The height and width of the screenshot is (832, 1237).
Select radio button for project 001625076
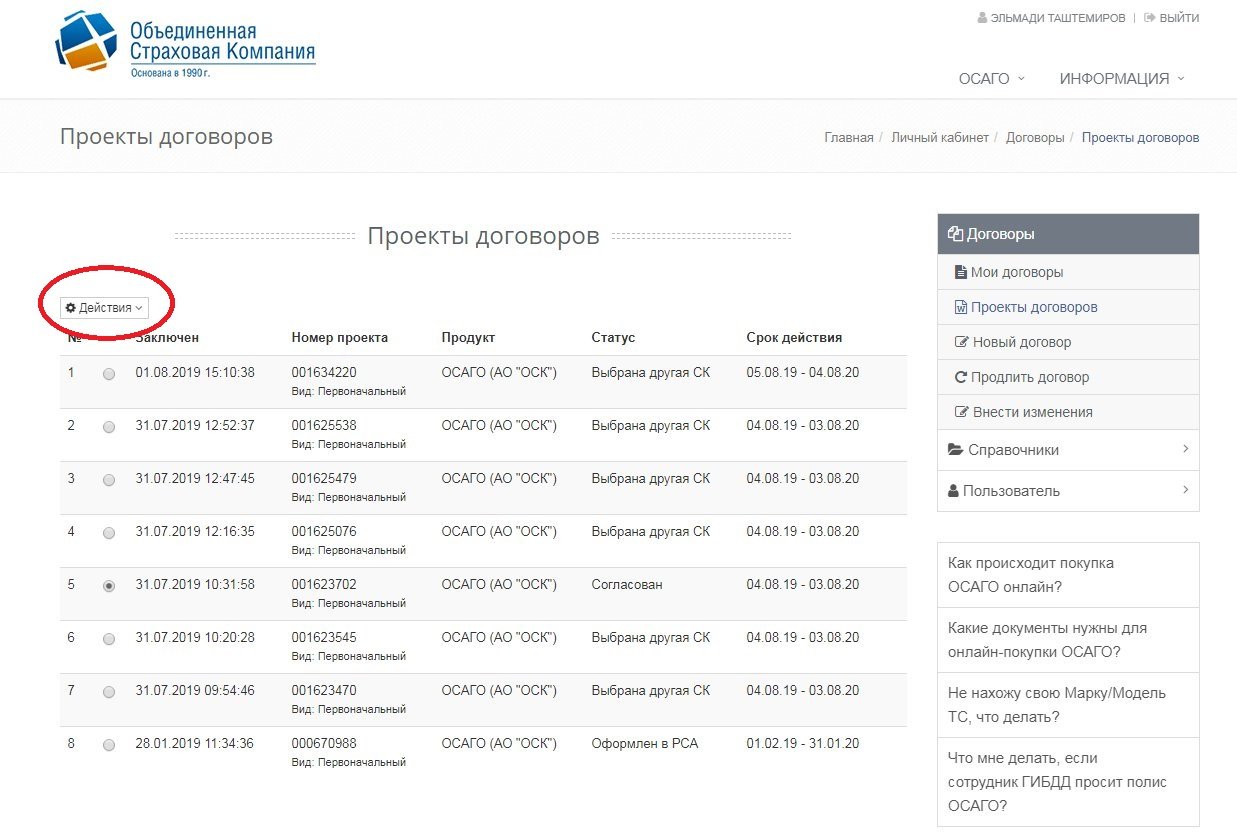109,533
